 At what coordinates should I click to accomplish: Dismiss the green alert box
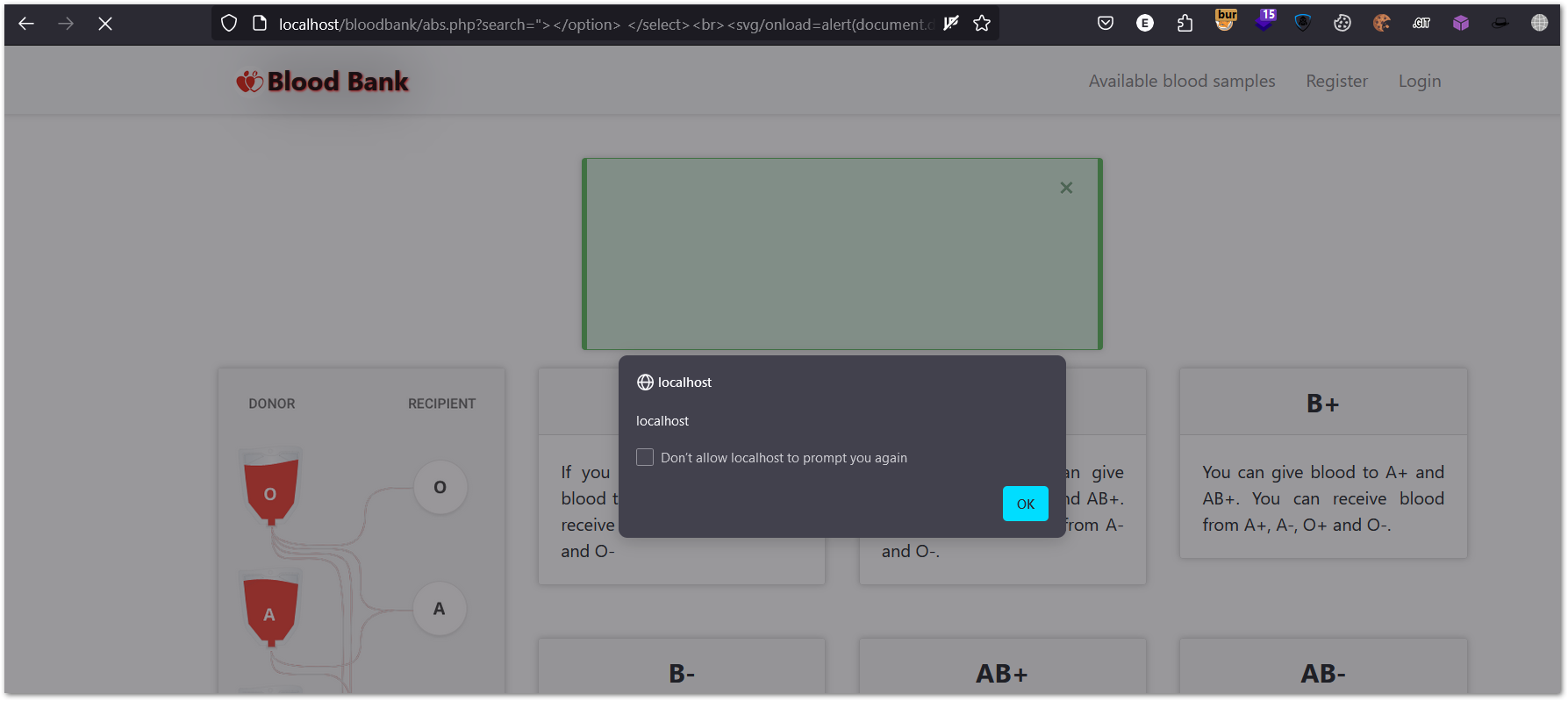coord(1066,188)
